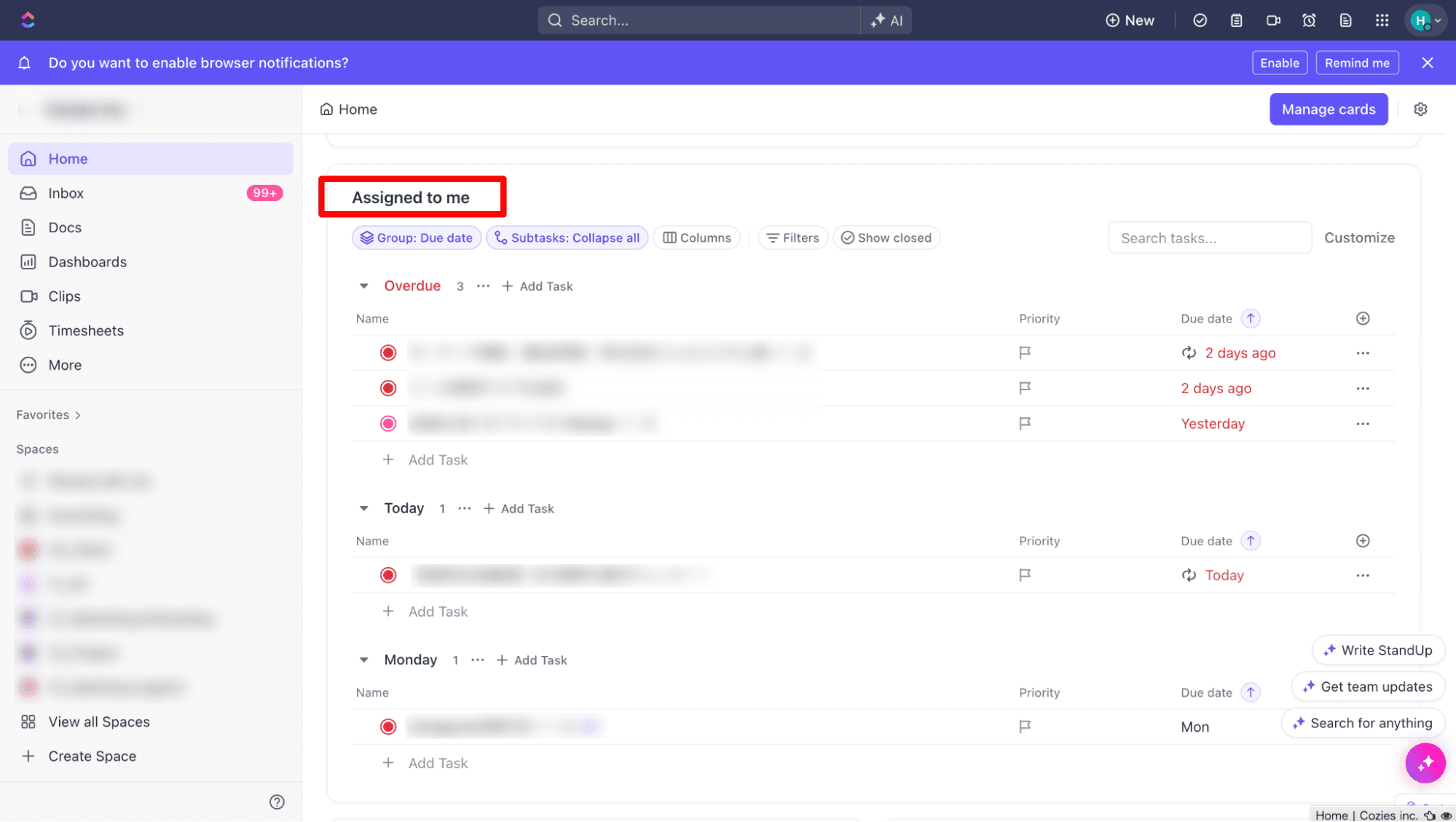Open the Columns option
The width and height of the screenshot is (1456, 822).
[x=696, y=238]
